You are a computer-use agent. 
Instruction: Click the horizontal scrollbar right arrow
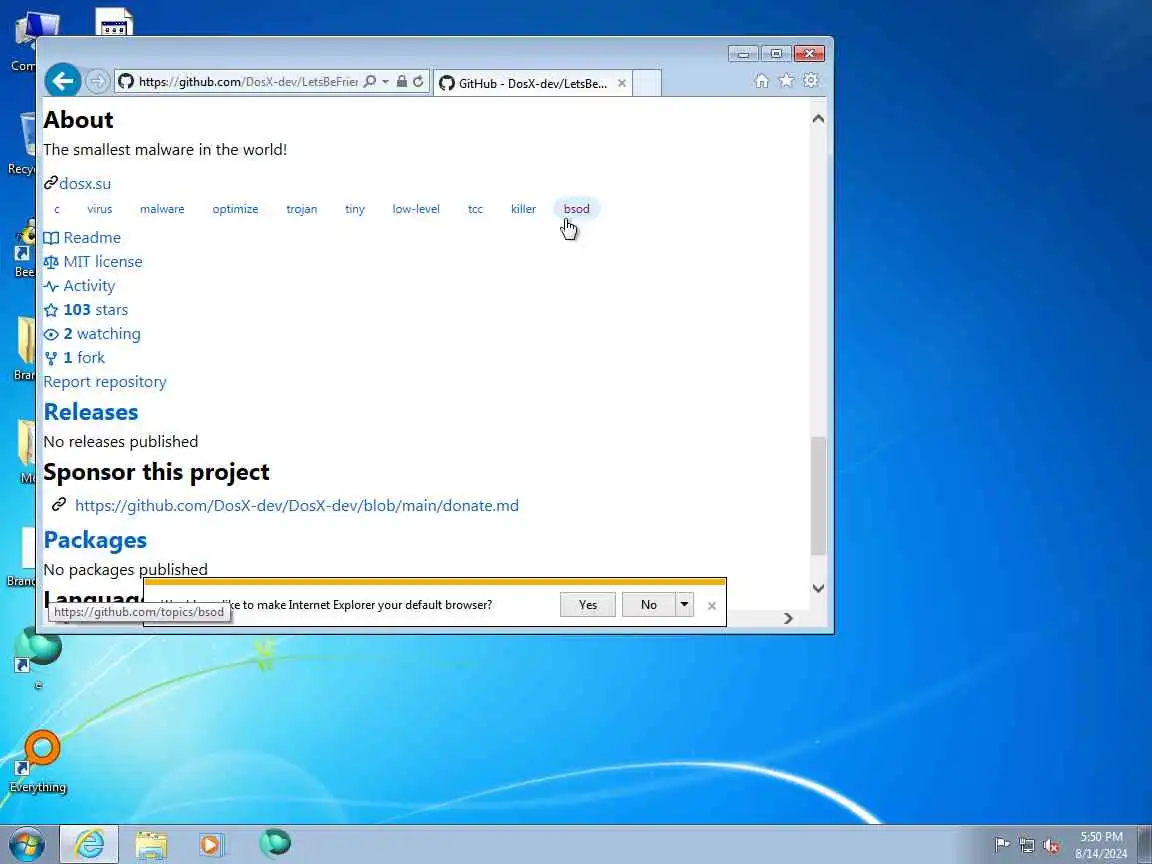coord(788,619)
